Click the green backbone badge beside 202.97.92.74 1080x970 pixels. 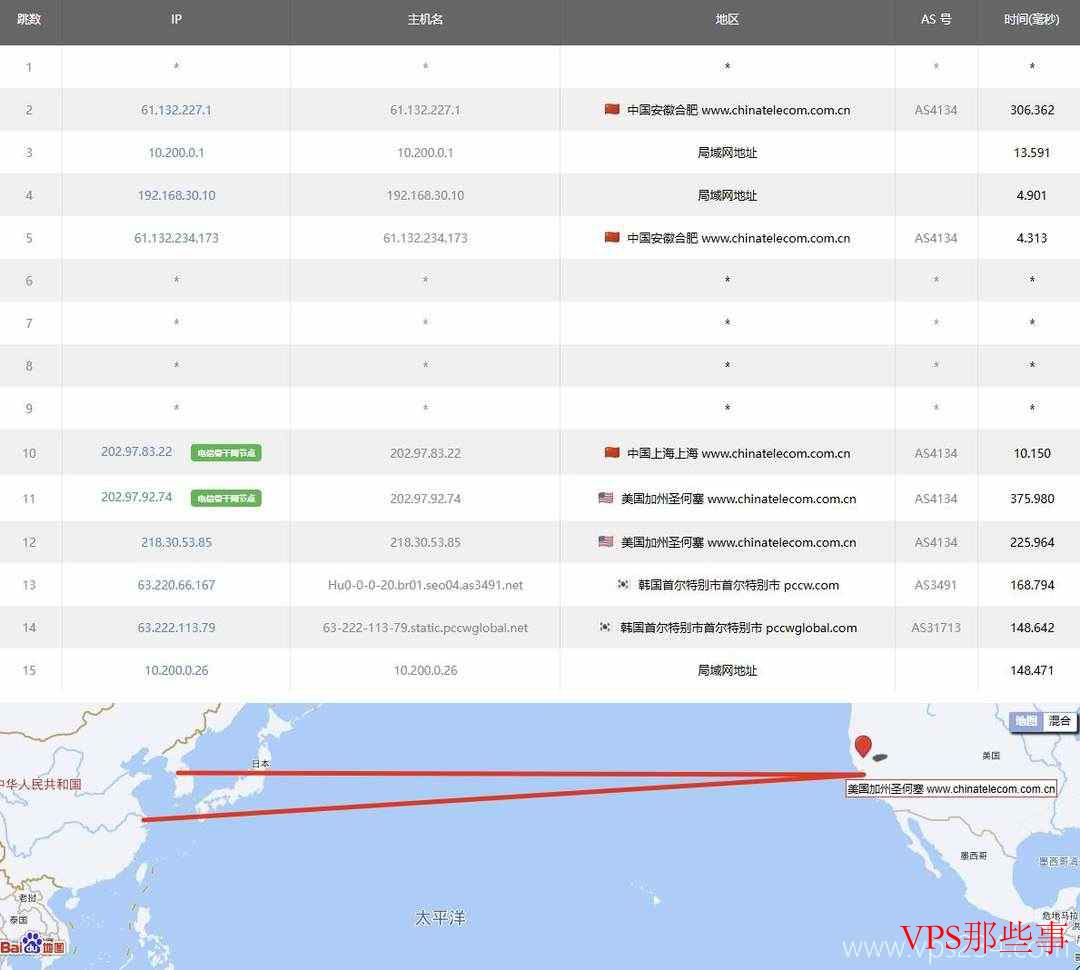coord(226,497)
